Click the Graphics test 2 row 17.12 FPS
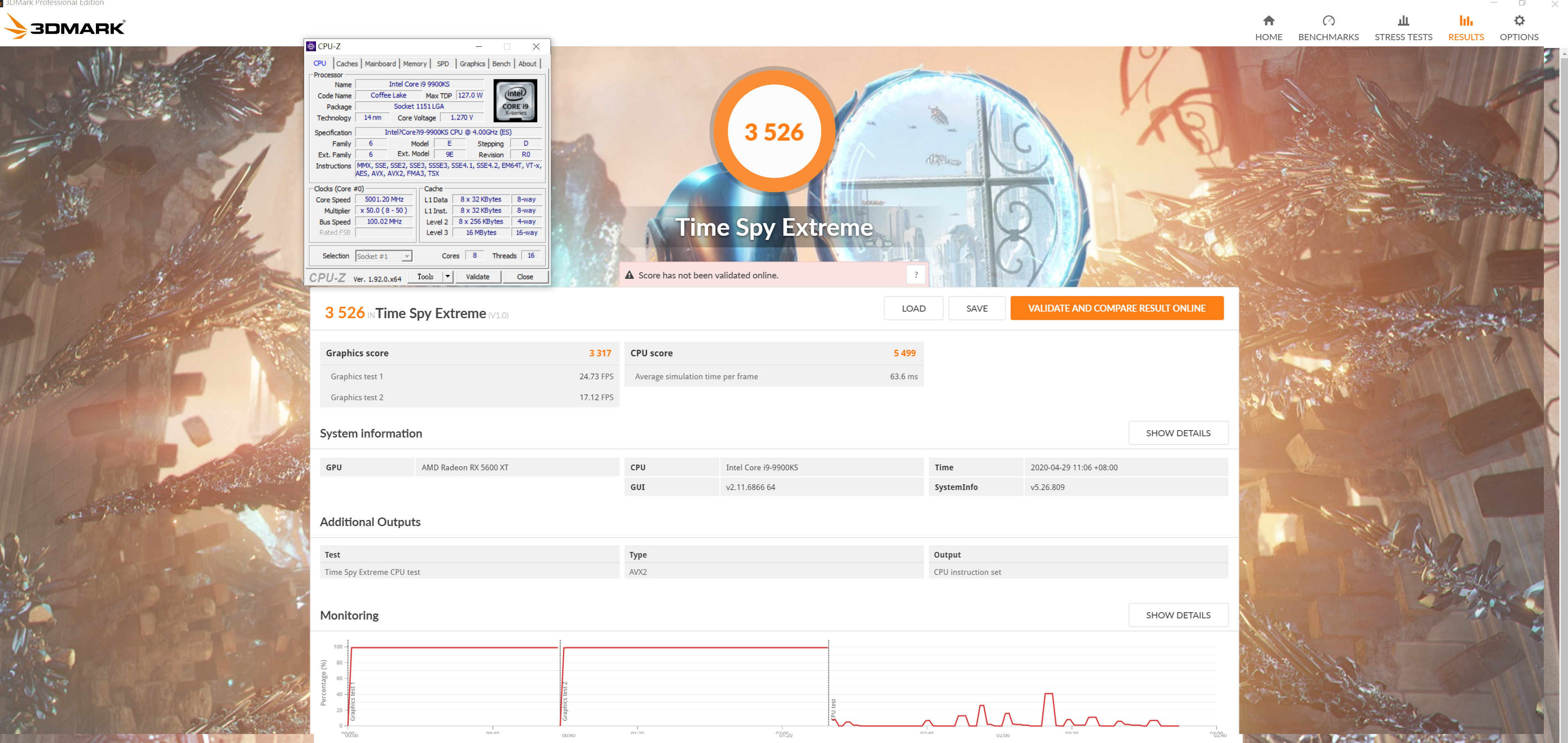Viewport: 1568px width, 743px height. click(x=469, y=397)
